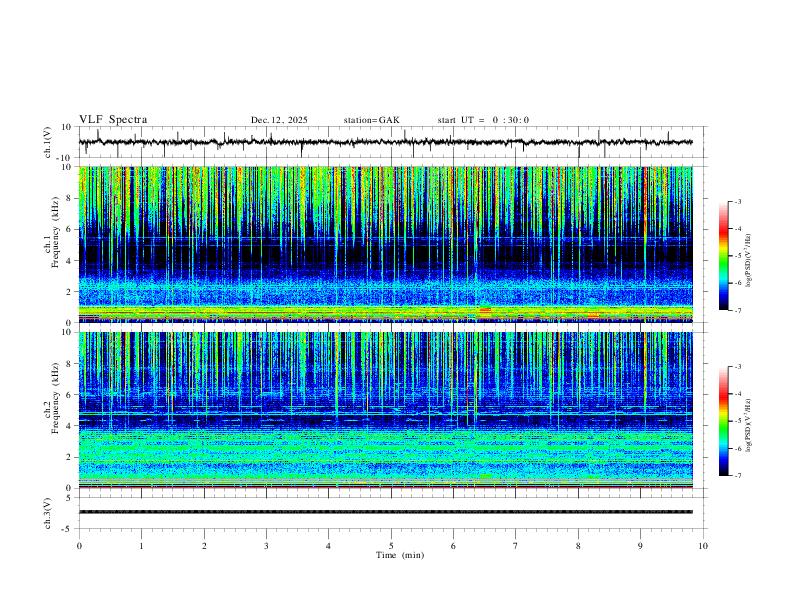Image resolution: width=792 pixels, height=612 pixels.
Task: Click the ch.2 spectrogram panel center
Action: [386, 410]
